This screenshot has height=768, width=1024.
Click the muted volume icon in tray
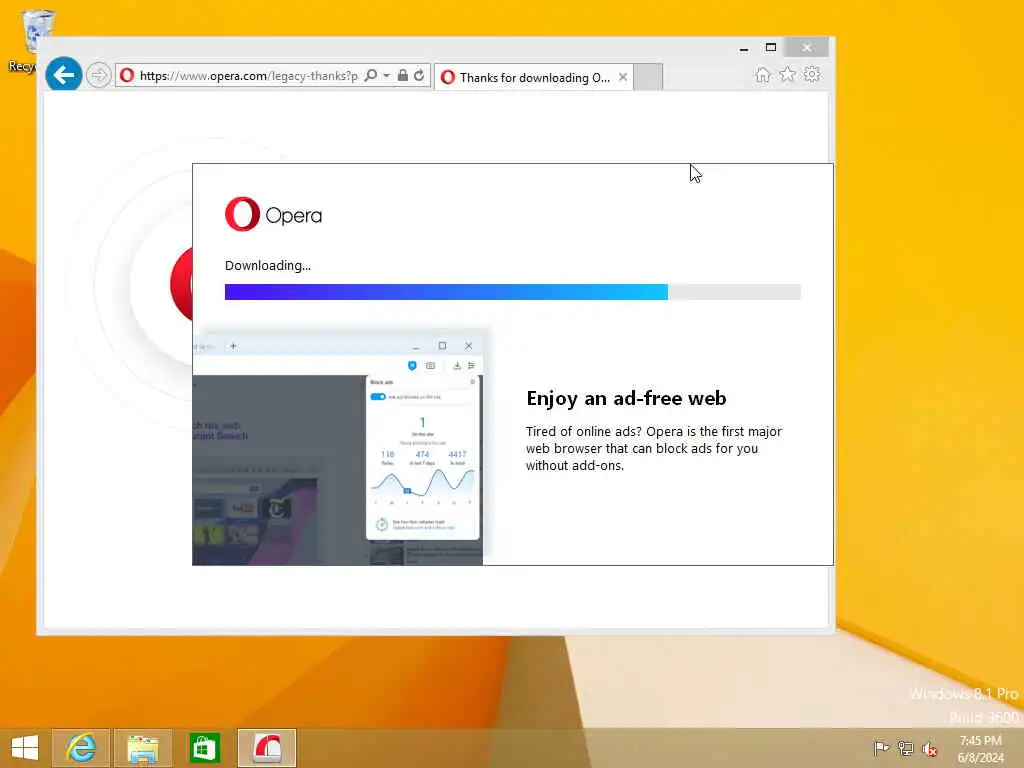(x=929, y=748)
